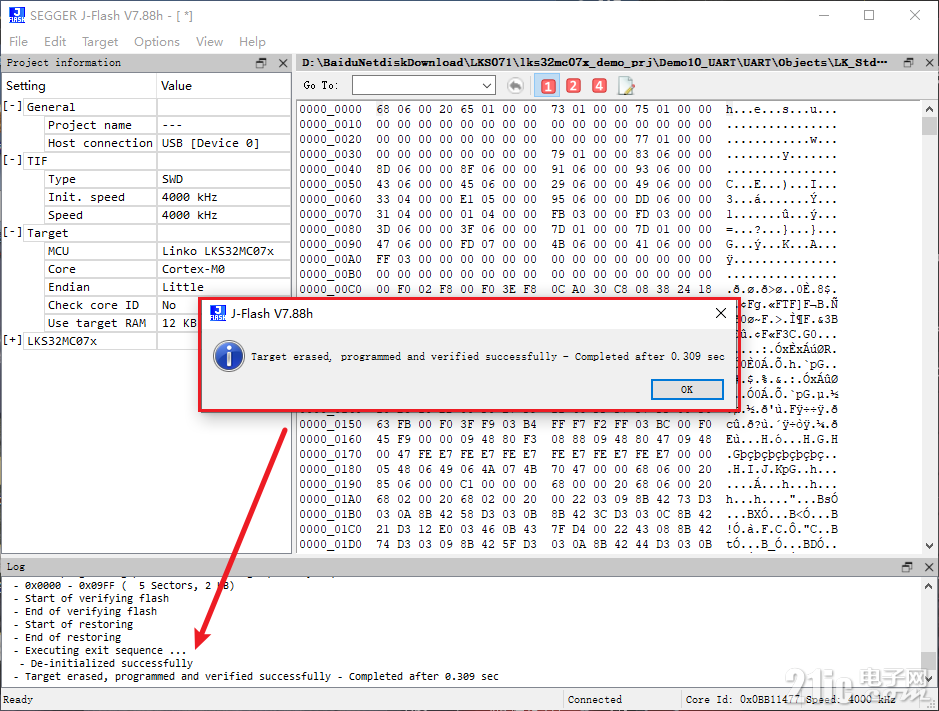Float the Log panel
The image size is (939, 711).
point(907,567)
